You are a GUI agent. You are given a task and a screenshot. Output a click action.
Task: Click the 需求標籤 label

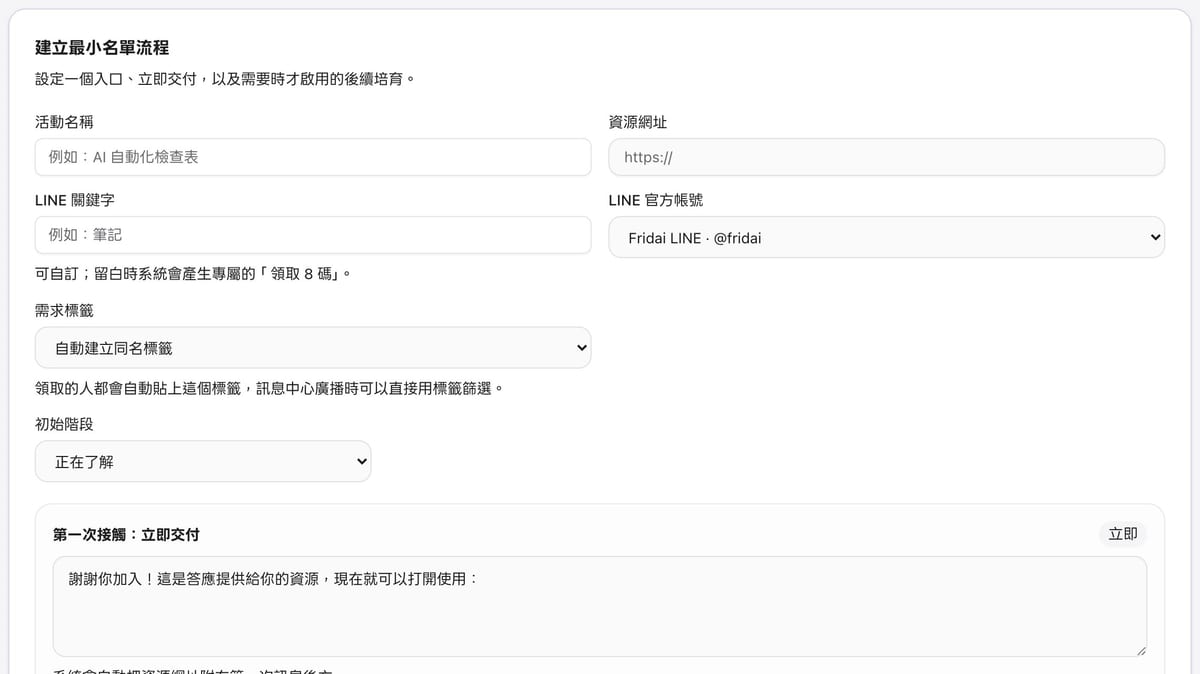(65, 310)
